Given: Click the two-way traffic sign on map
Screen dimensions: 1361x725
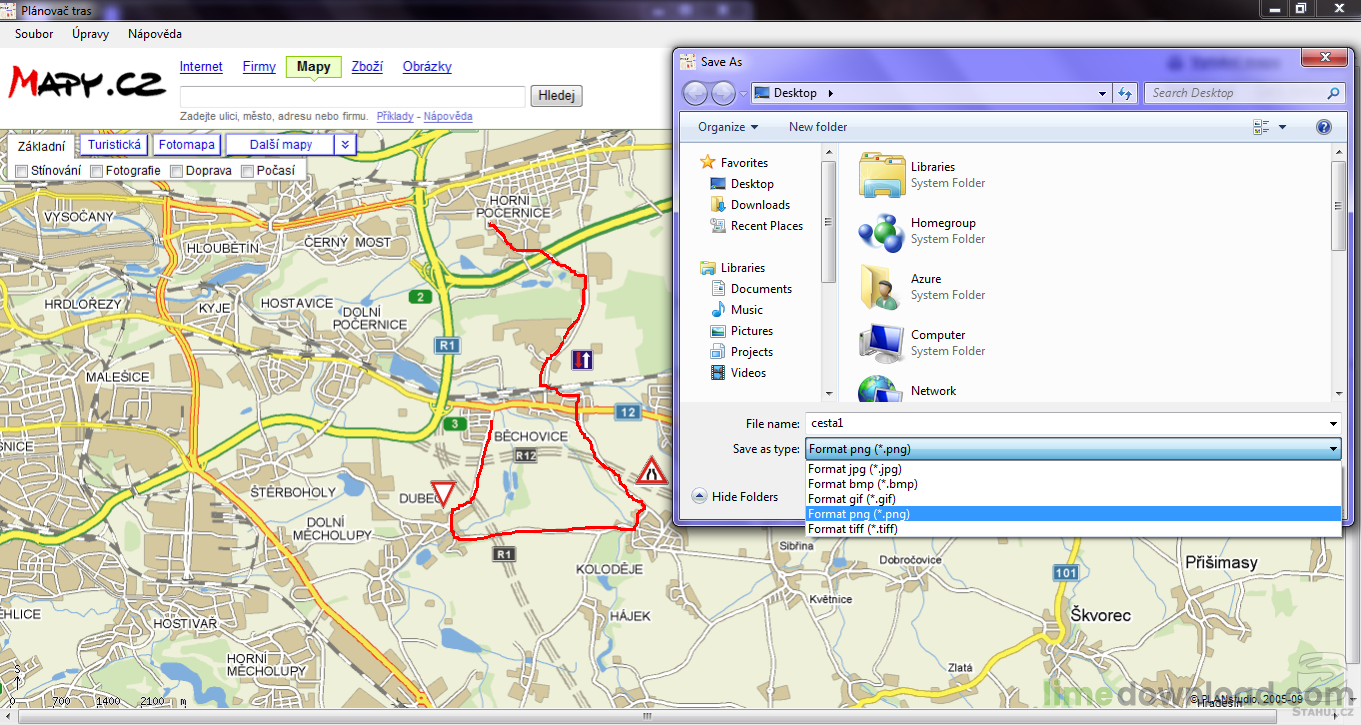Looking at the screenshot, I should pos(582,359).
